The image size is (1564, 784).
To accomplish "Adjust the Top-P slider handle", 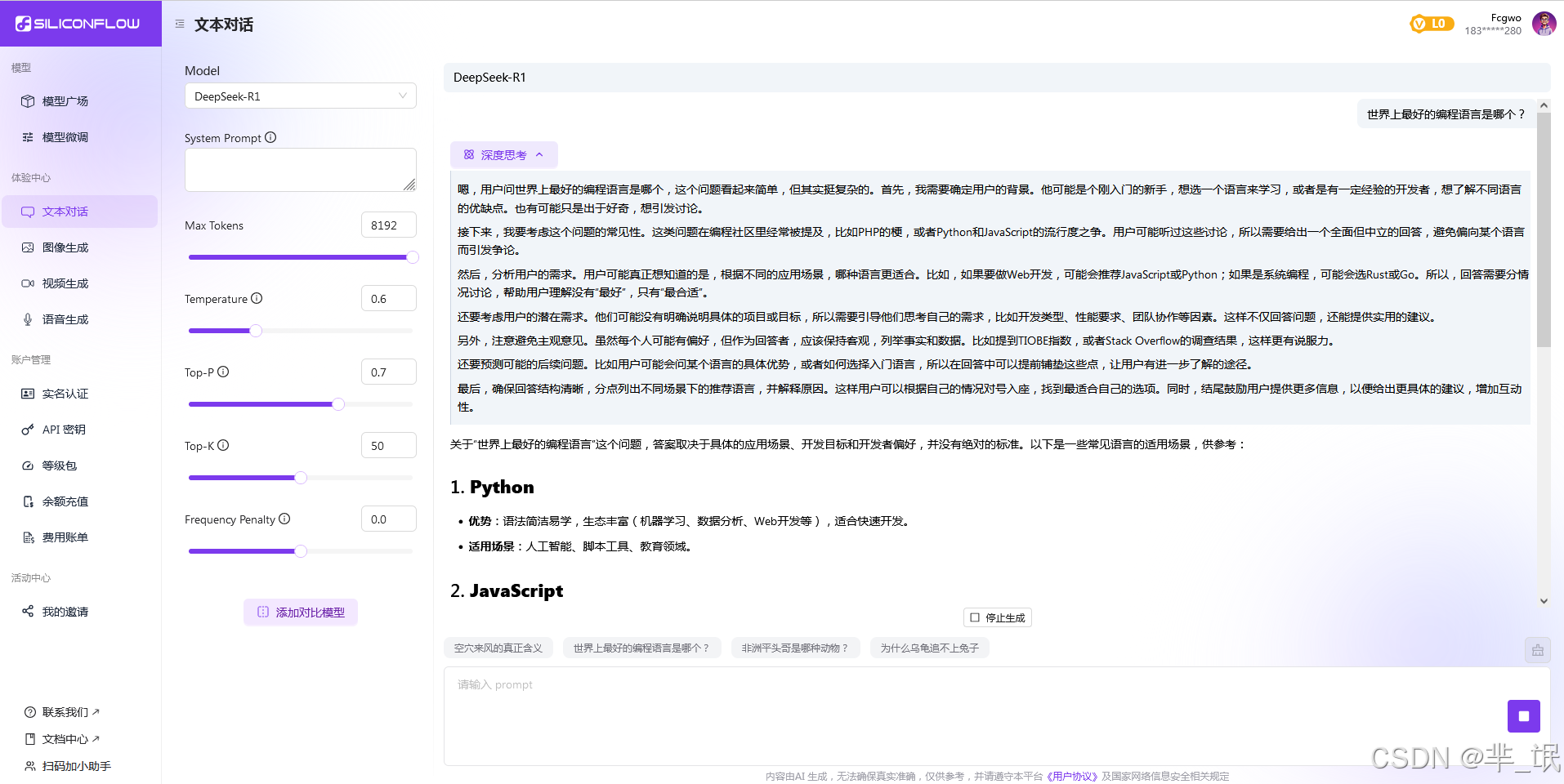I will (x=338, y=404).
